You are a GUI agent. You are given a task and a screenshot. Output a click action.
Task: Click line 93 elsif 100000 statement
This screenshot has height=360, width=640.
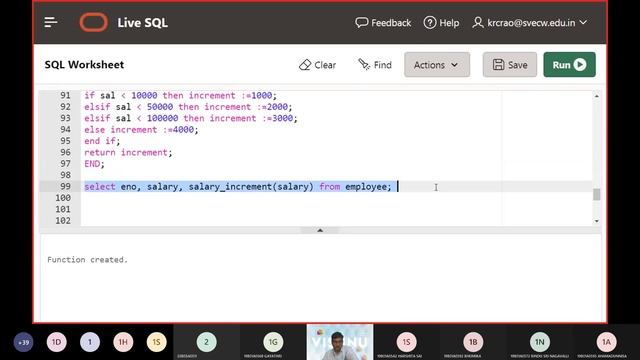click(x=191, y=118)
